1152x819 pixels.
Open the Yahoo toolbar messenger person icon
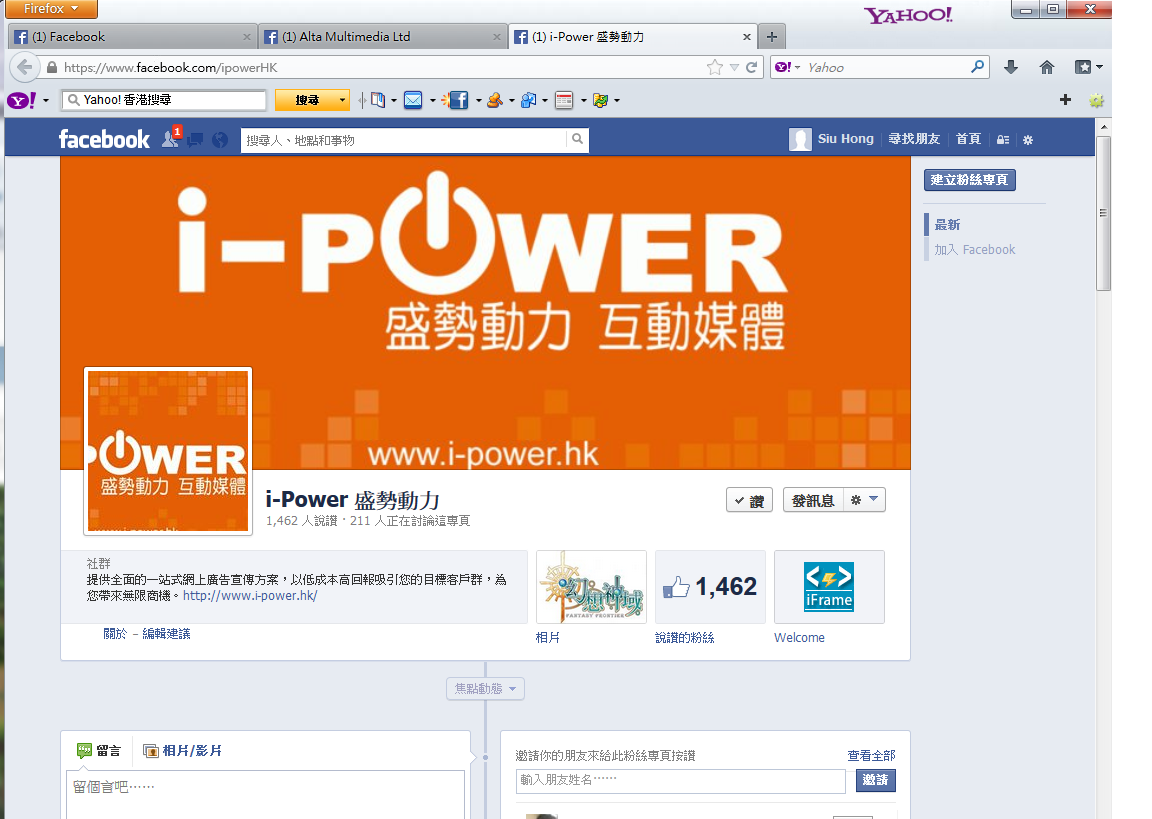pyautogui.click(x=495, y=100)
